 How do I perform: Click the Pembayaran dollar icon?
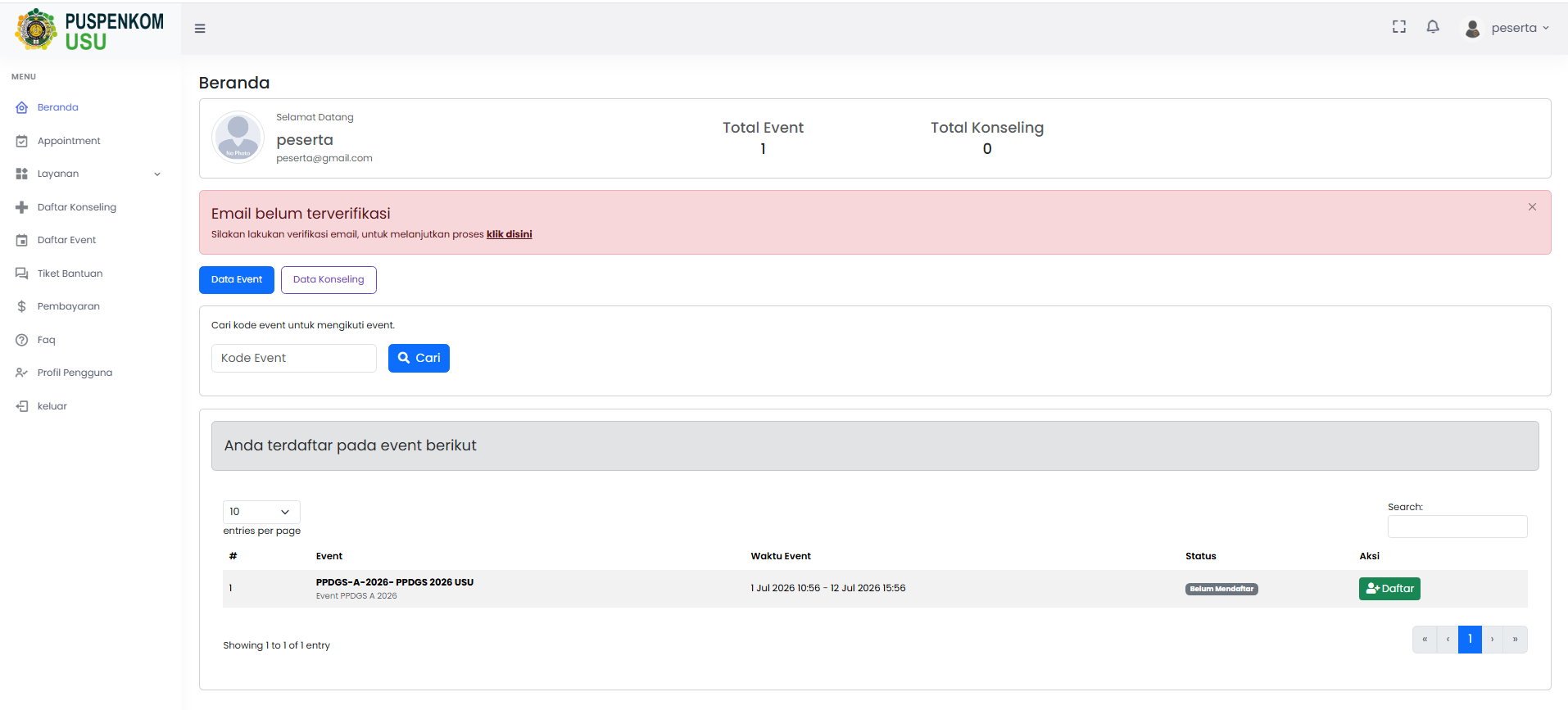(22, 306)
